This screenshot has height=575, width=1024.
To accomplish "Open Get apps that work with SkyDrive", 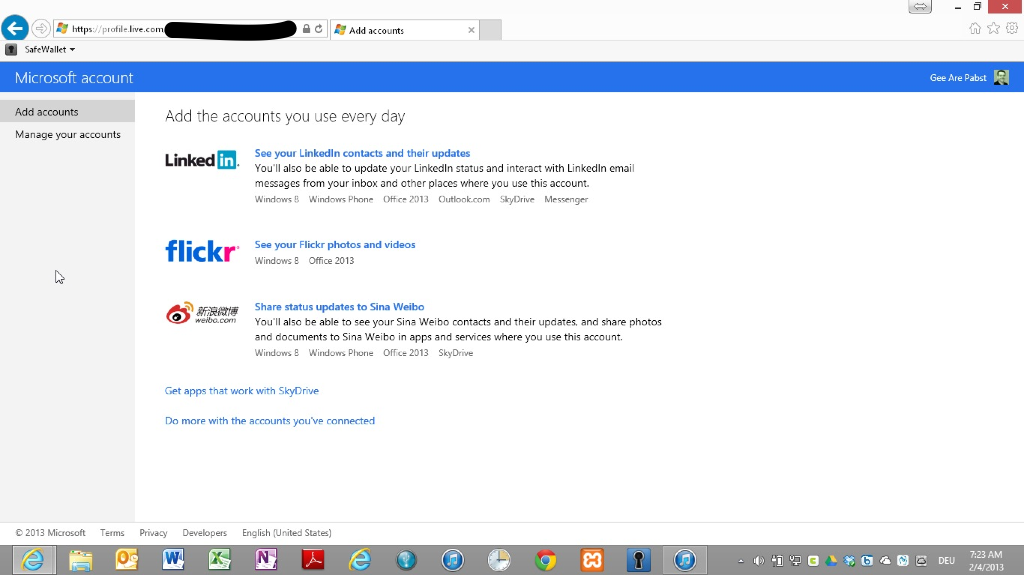I will pos(242,391).
